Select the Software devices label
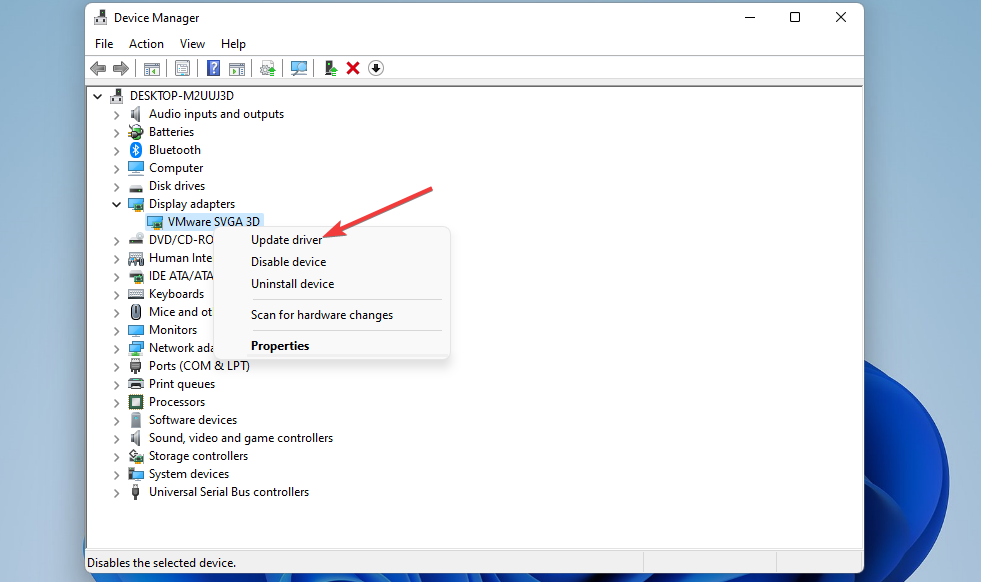This screenshot has height=582, width=981. (193, 420)
